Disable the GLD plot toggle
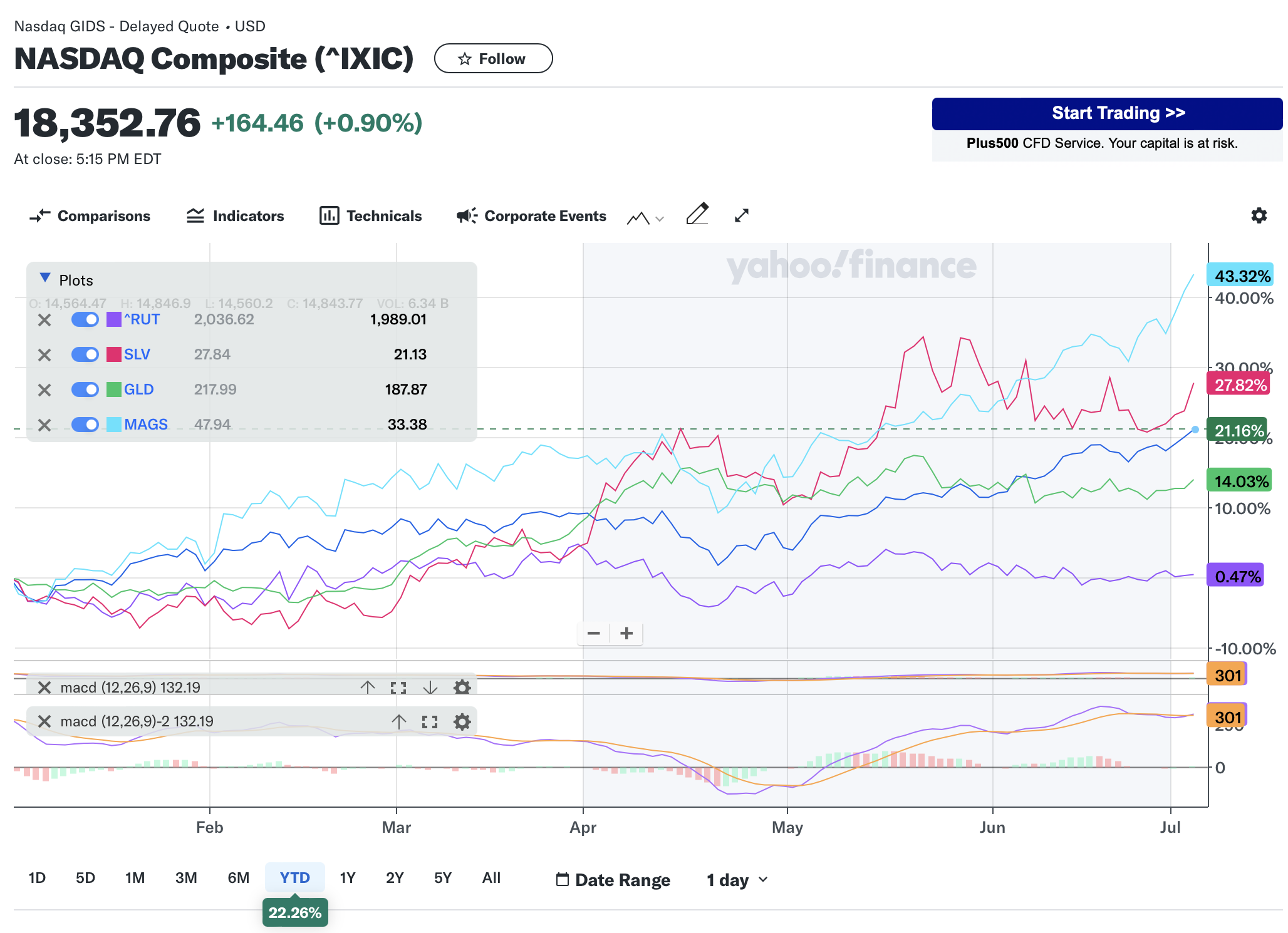Viewport: 1288px width, 933px height. (x=85, y=389)
